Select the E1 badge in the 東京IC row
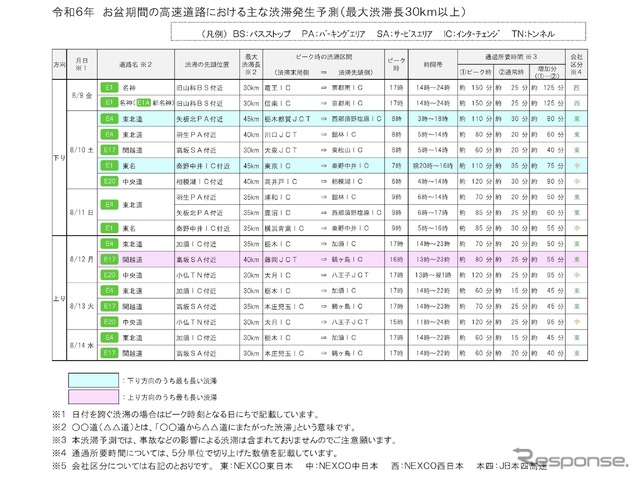 109,166
